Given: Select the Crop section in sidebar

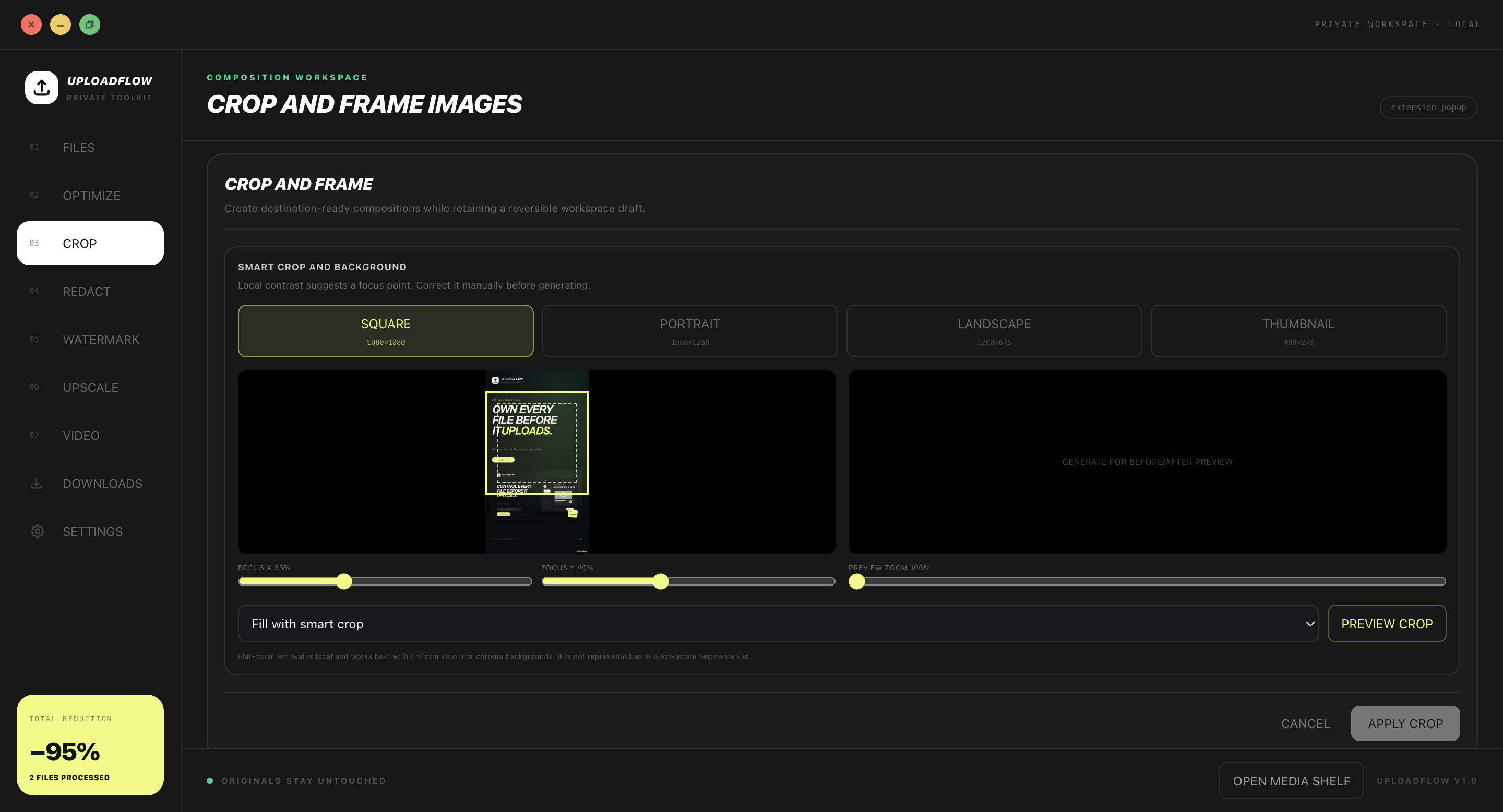Looking at the screenshot, I should click(x=90, y=243).
